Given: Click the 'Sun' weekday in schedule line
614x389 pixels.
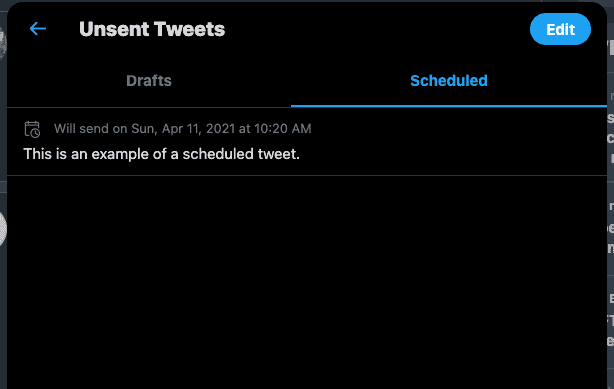Looking at the screenshot, I should [142, 128].
